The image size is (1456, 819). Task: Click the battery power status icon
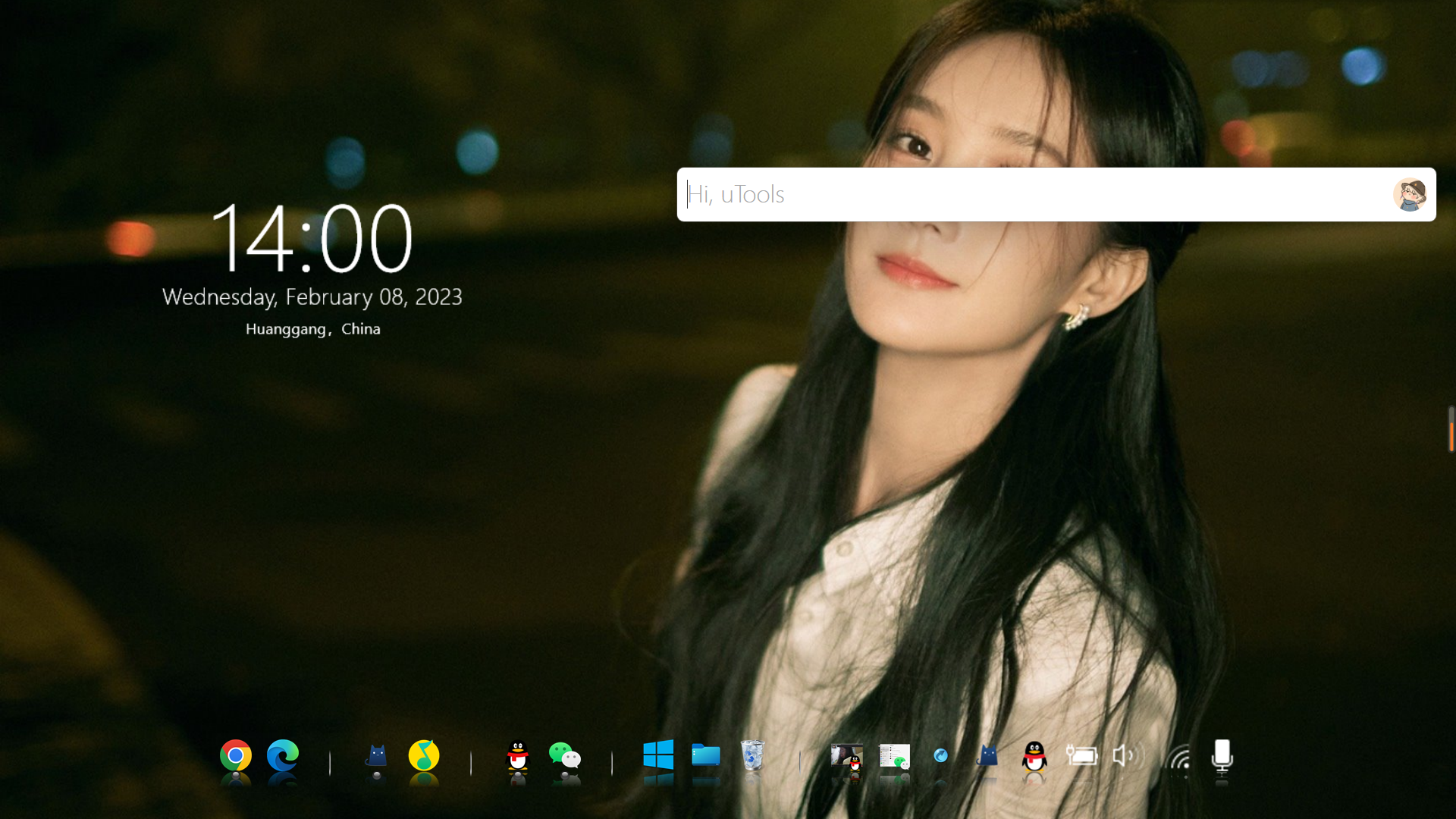coord(1081,755)
